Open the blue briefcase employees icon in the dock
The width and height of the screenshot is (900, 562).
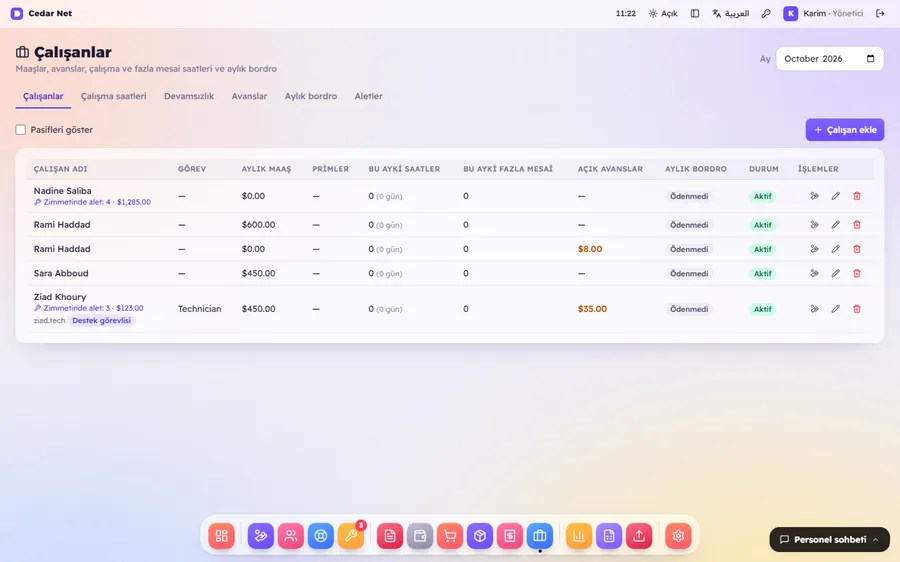[x=540, y=536]
